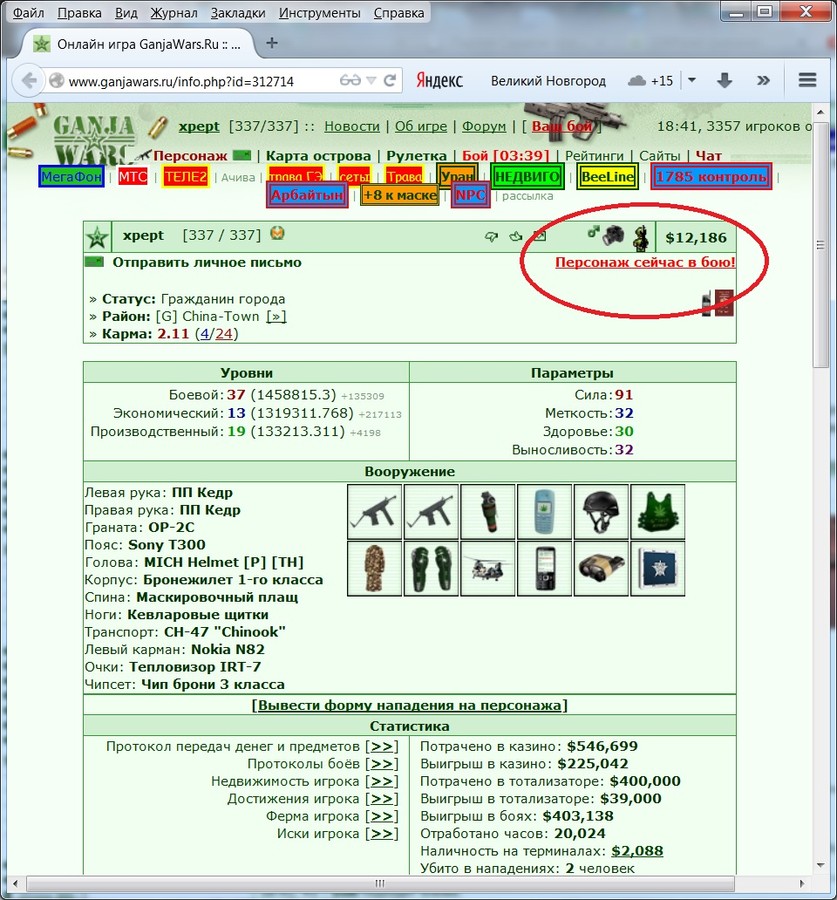837x900 pixels.
Task: Click the Персонаж сейчас в бою! link
Action: (x=645, y=262)
